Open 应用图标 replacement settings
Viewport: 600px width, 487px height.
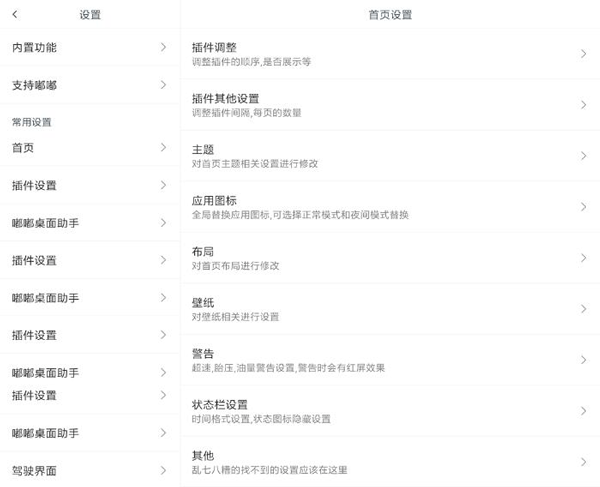(214, 201)
